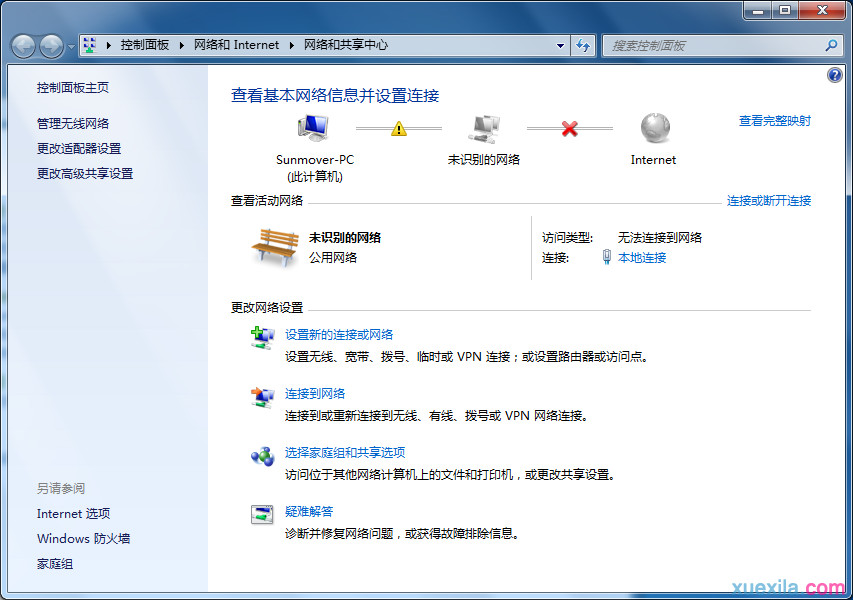The image size is (853, 600).
Task: Click the red X icon on the network map
Action: pyautogui.click(x=569, y=128)
